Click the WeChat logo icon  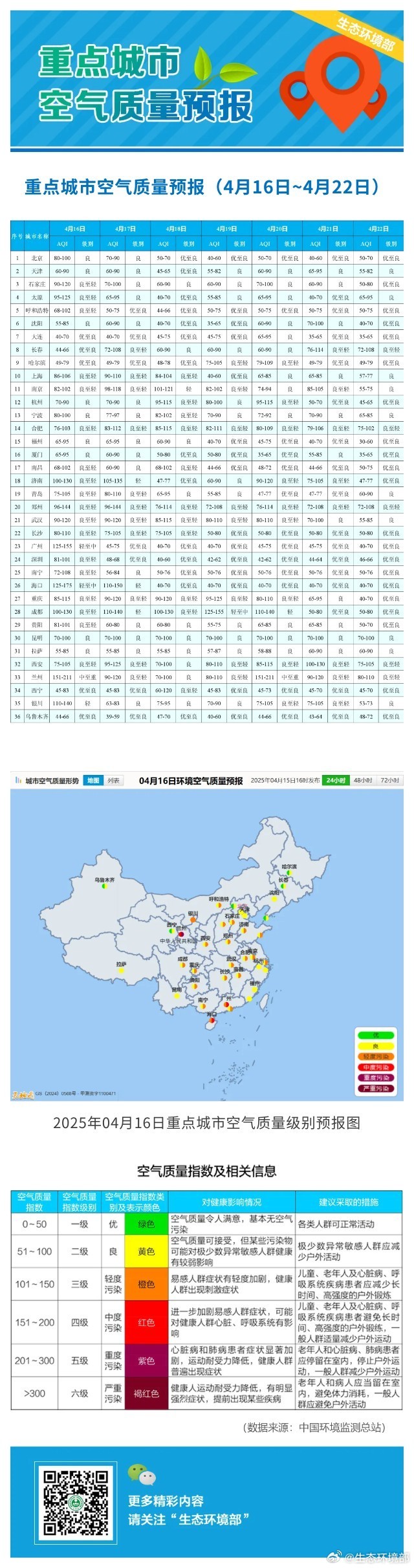click(141, 1474)
